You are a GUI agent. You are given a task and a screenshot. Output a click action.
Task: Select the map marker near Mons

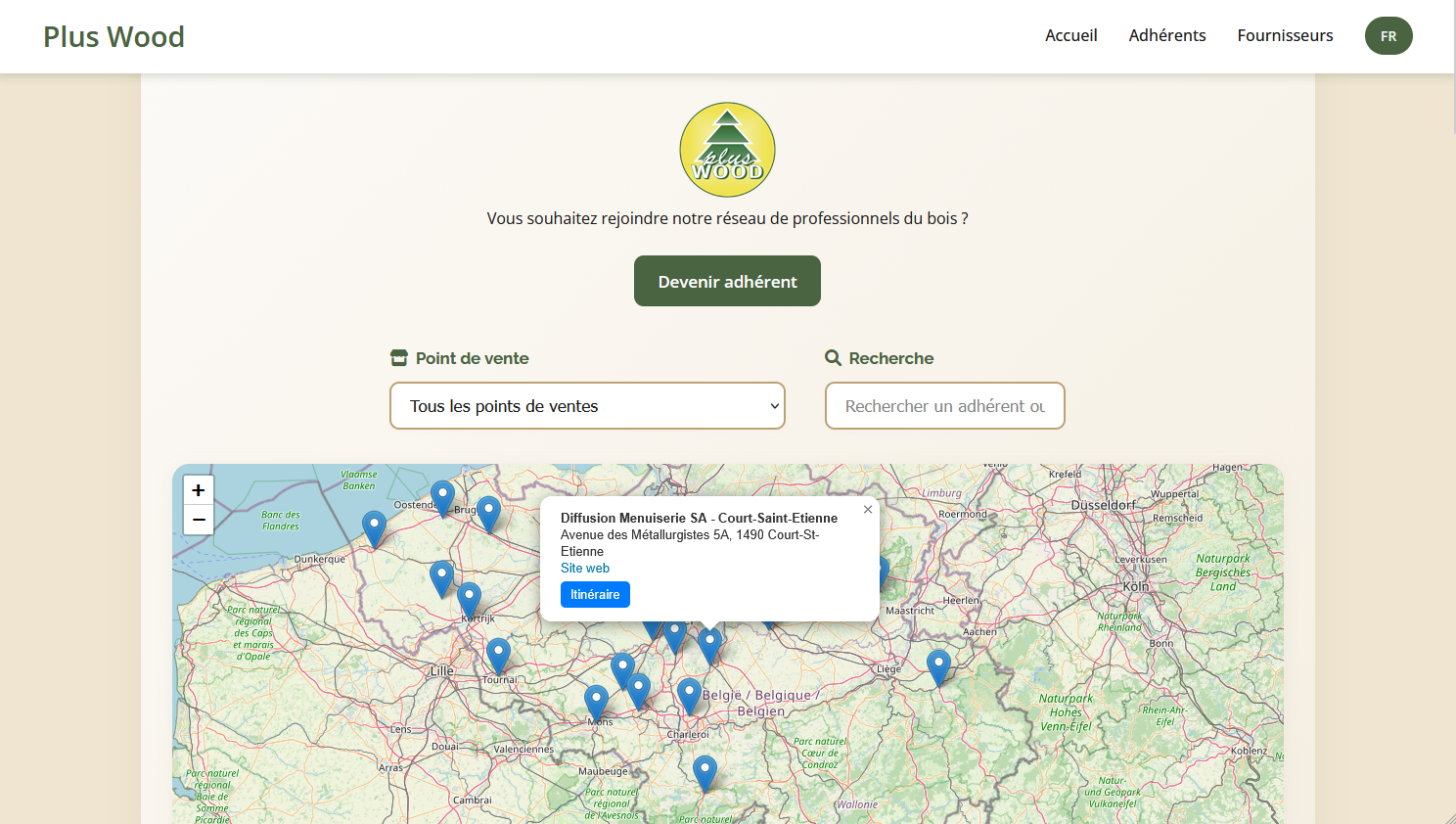click(x=596, y=701)
